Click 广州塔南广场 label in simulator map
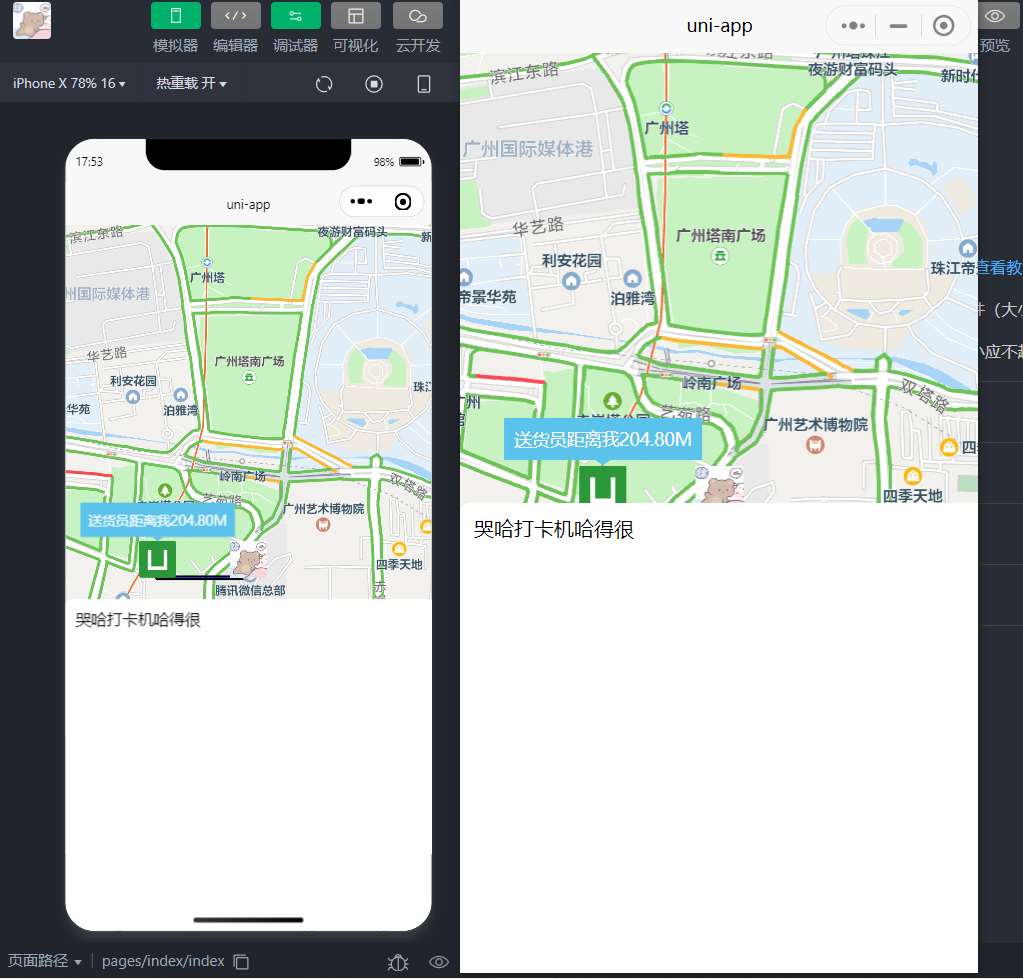The height and width of the screenshot is (979, 1023). tap(249, 361)
